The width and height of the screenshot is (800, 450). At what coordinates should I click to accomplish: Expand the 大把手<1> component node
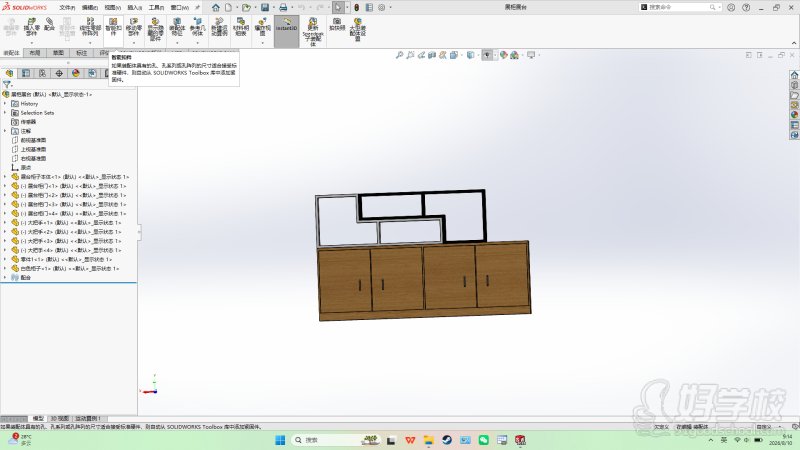(x=5, y=222)
